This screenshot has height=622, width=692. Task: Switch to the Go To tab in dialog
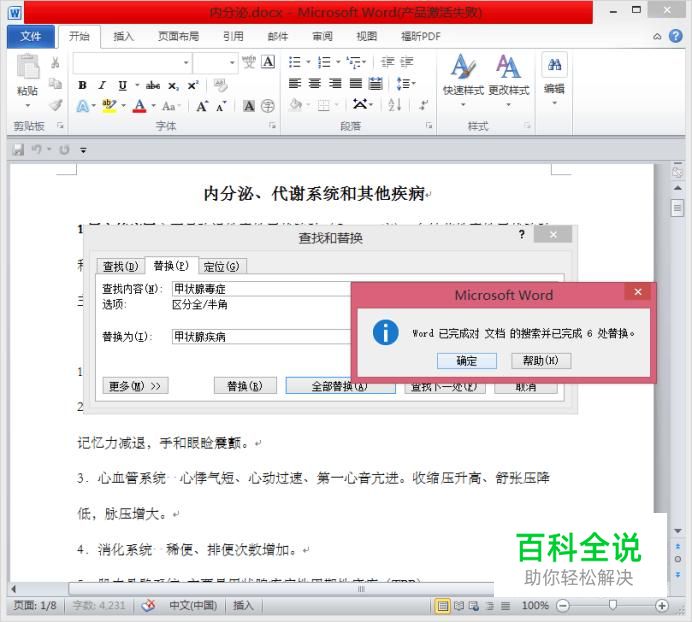pos(222,266)
